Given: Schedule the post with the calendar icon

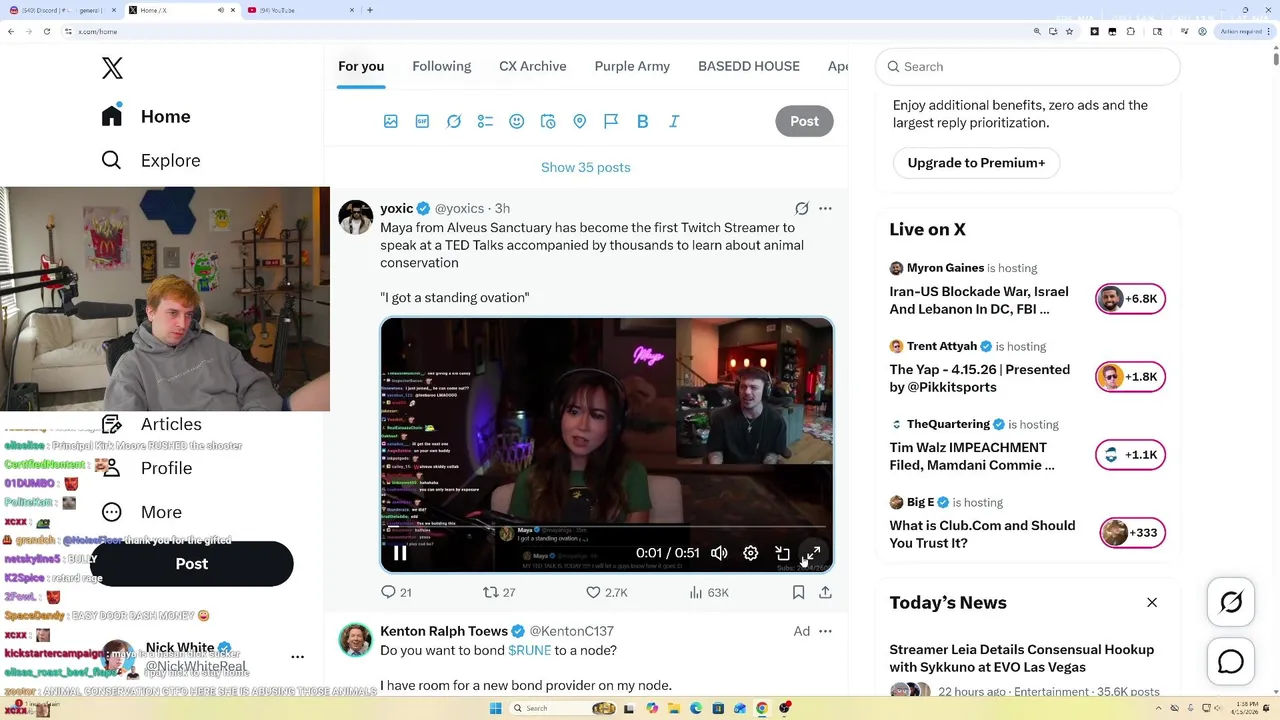Looking at the screenshot, I should point(548,121).
